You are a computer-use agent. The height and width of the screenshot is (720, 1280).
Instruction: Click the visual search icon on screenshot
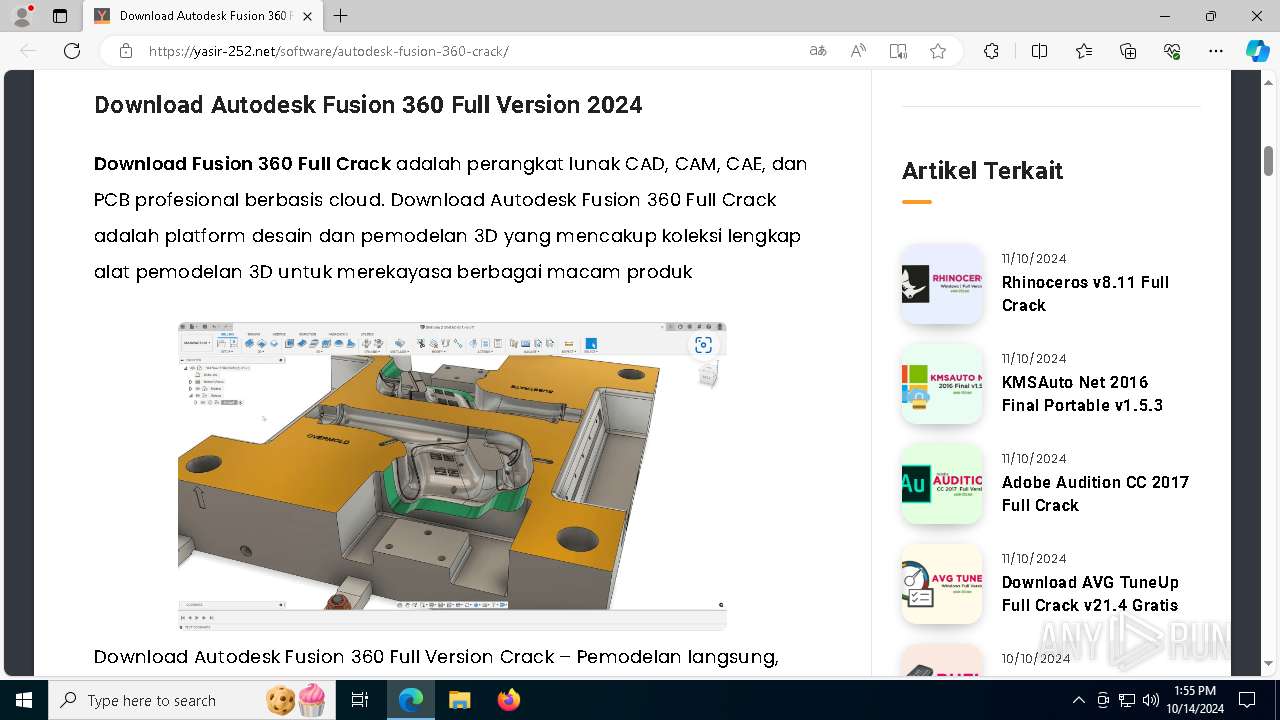703,345
